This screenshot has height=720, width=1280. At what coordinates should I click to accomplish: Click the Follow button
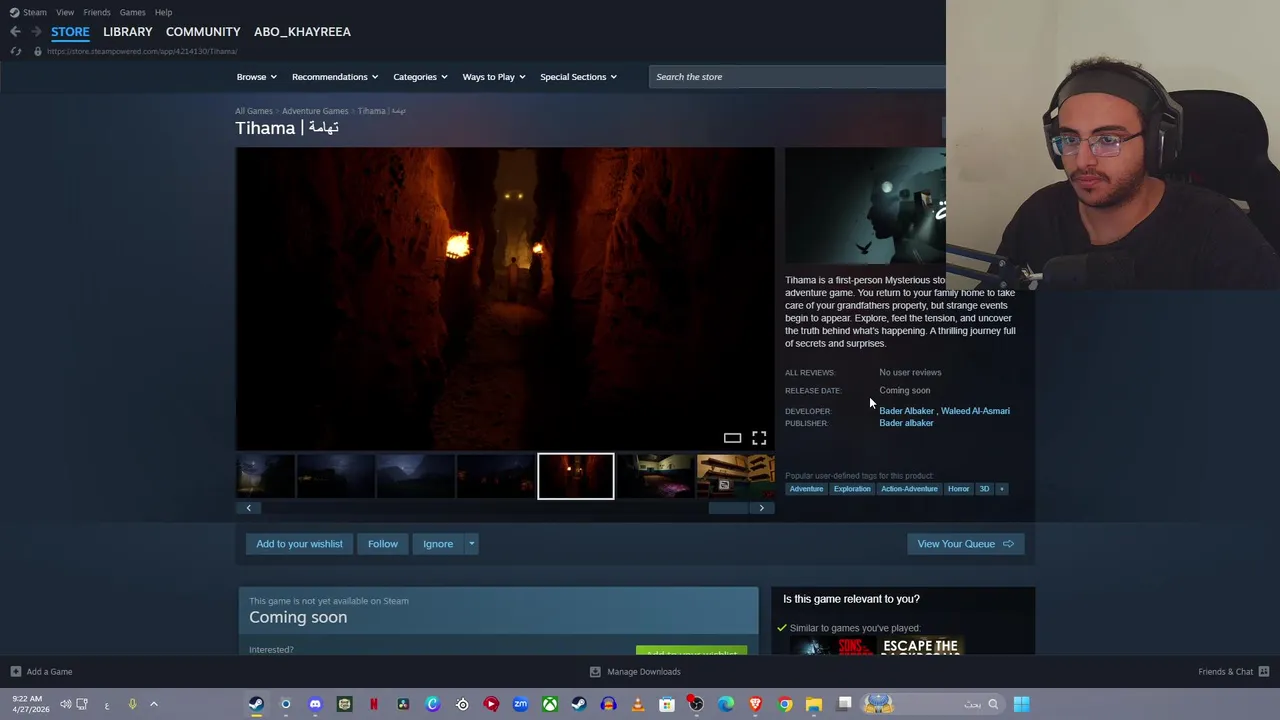[382, 544]
